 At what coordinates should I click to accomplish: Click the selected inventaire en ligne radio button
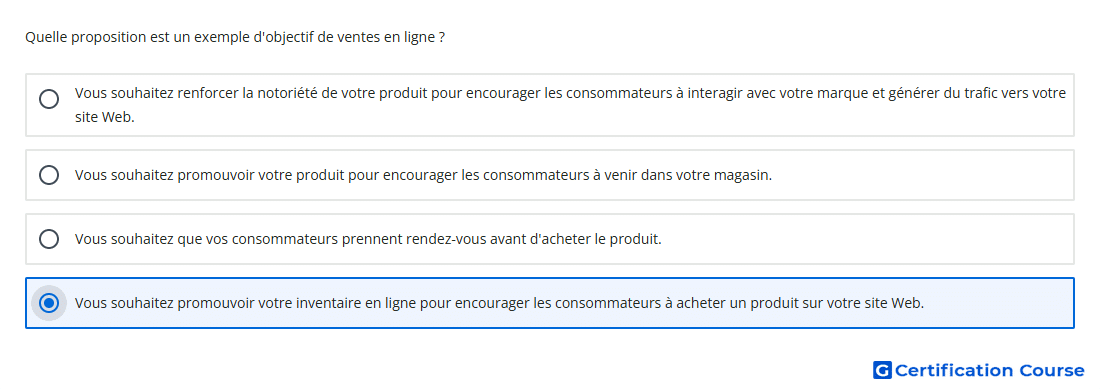point(49,303)
